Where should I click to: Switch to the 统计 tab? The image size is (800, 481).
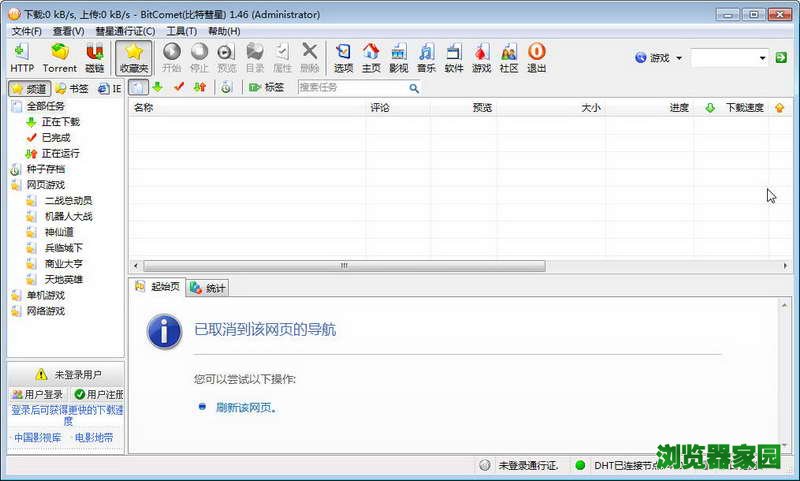click(x=209, y=288)
